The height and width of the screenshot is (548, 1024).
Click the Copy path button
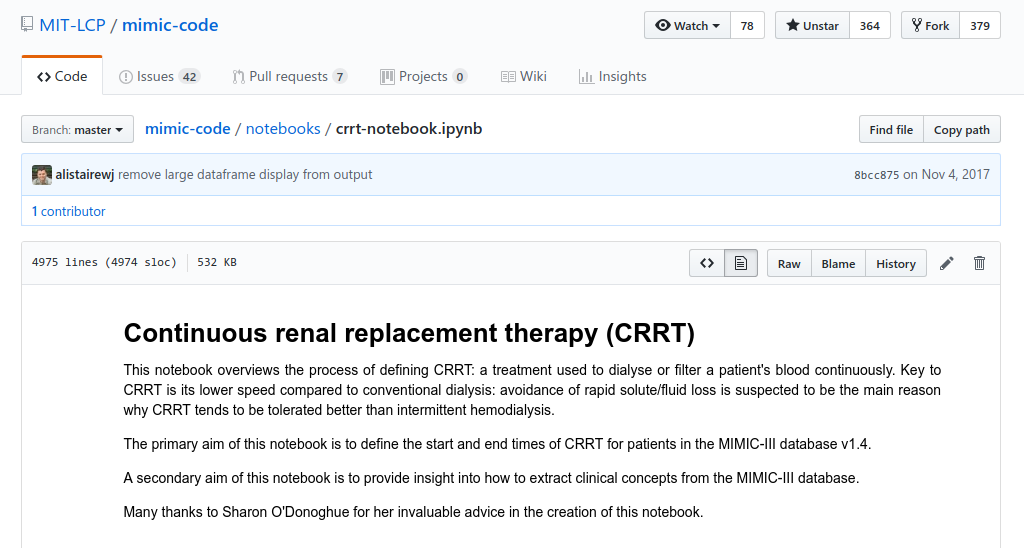[961, 130]
